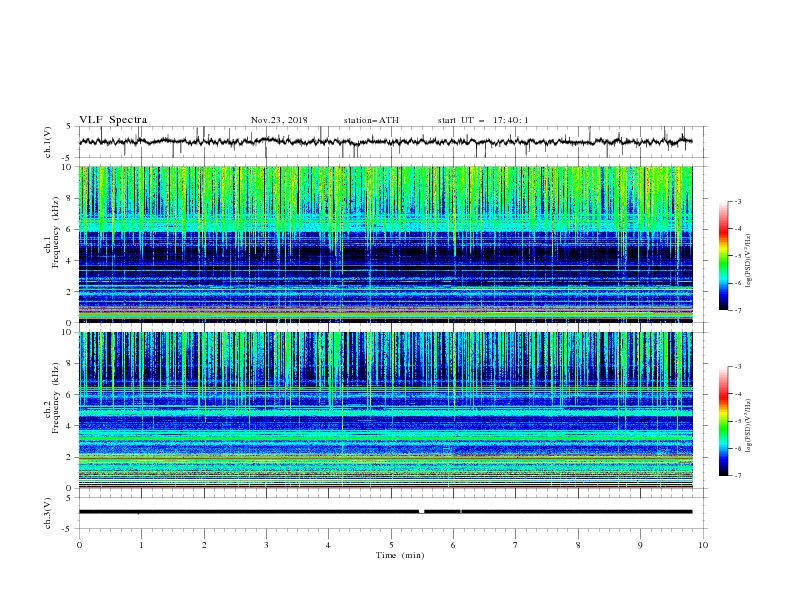Screen dimensions: 792x612
Task: Click the "station=ATH" label
Action: coord(371,120)
